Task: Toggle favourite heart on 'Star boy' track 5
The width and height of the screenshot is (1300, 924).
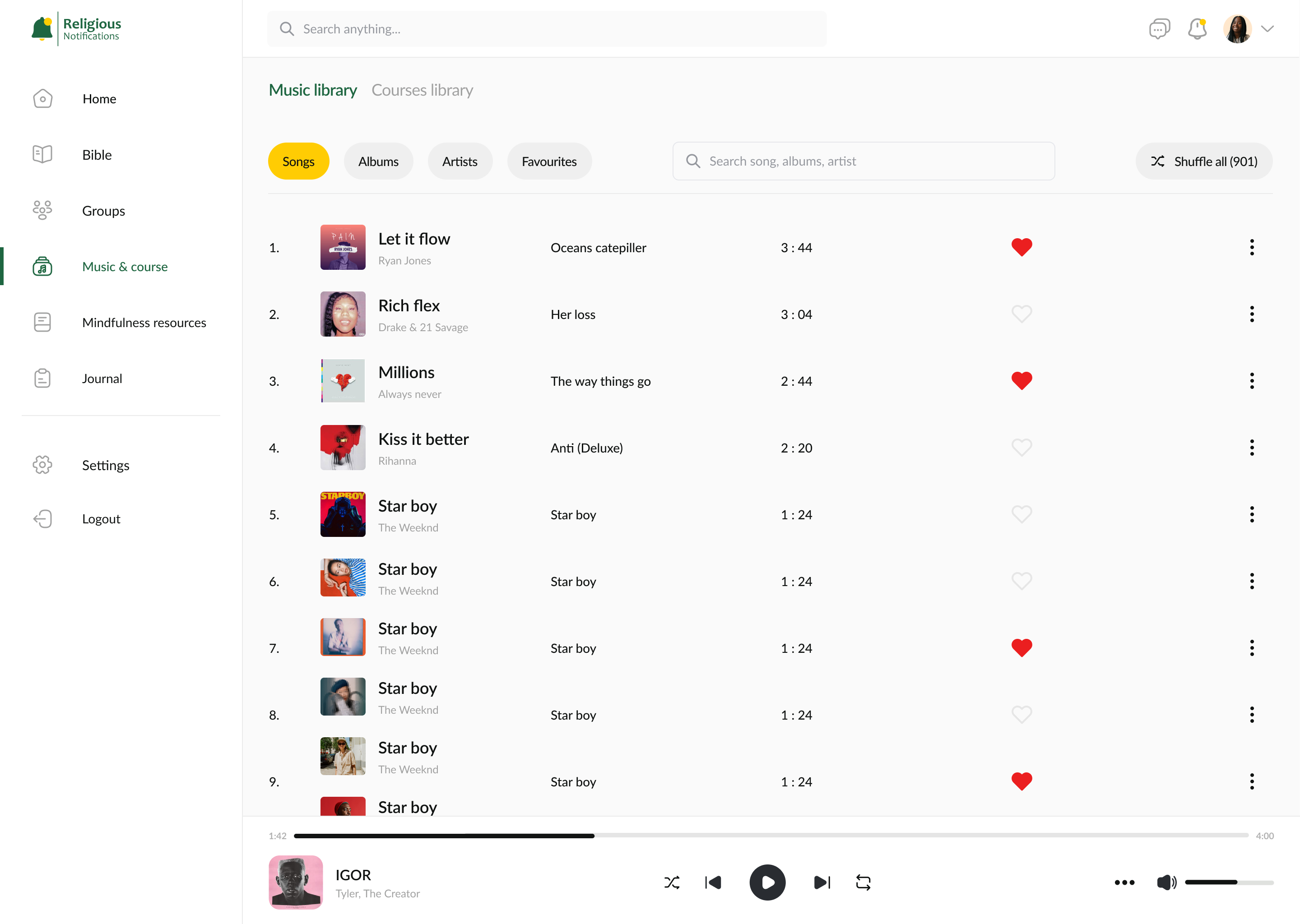Action: point(1020,514)
